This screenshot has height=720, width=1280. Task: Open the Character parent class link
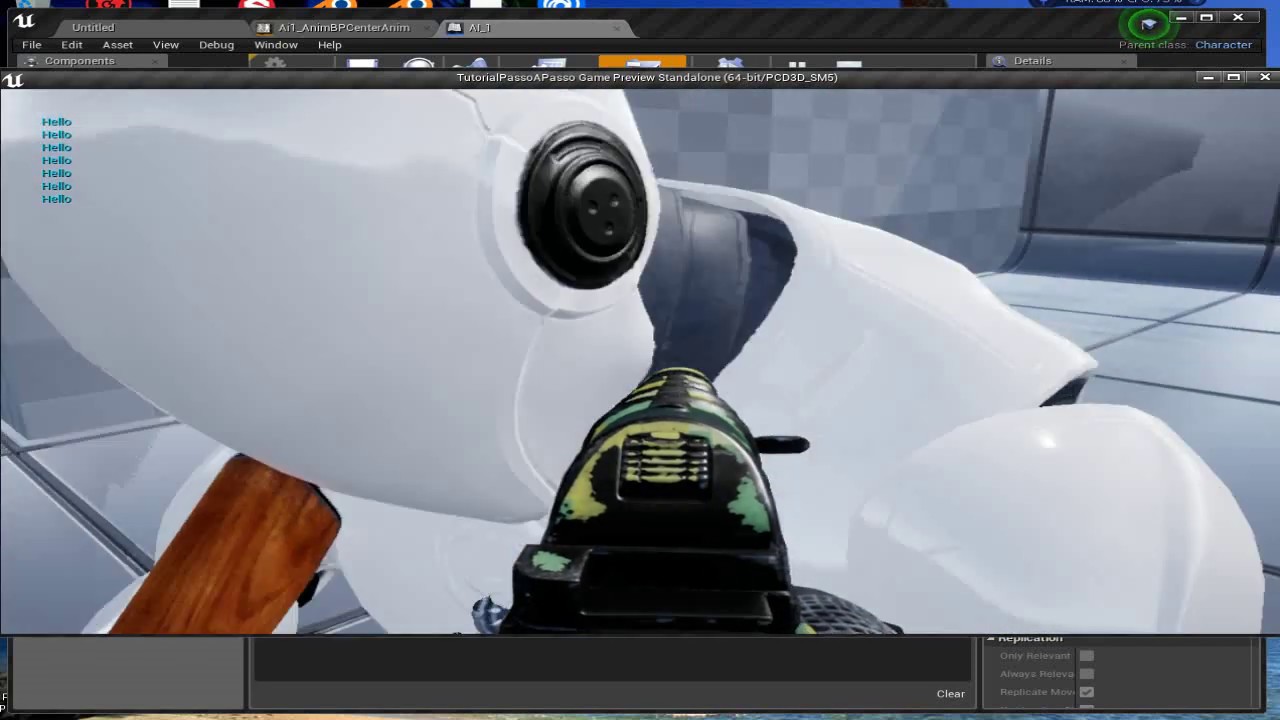point(1223,45)
